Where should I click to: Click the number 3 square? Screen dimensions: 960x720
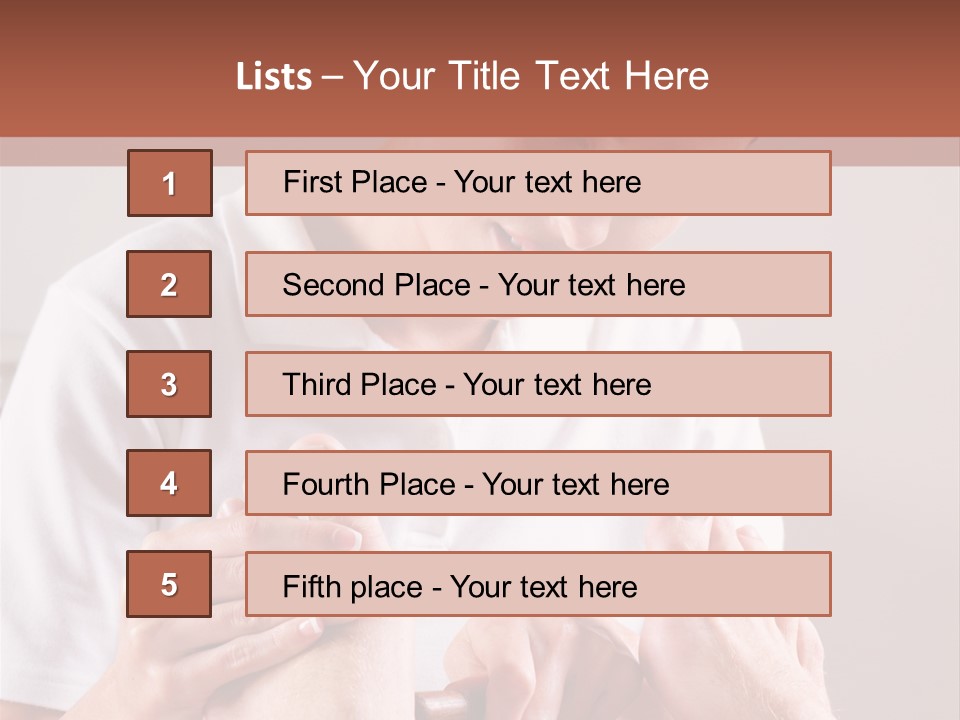(169, 384)
